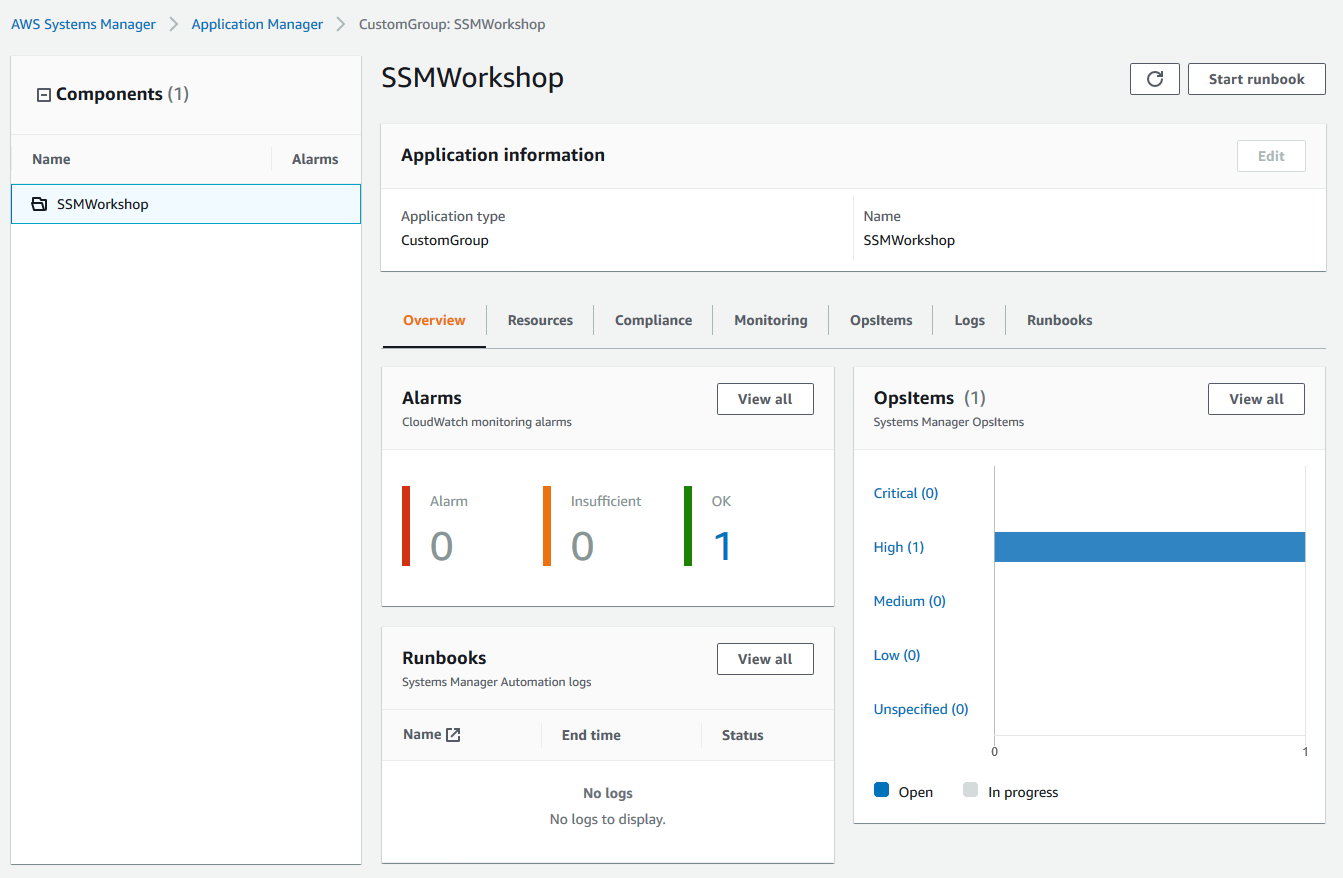
Task: Open Medium (0) OpsItems link
Action: [909, 601]
